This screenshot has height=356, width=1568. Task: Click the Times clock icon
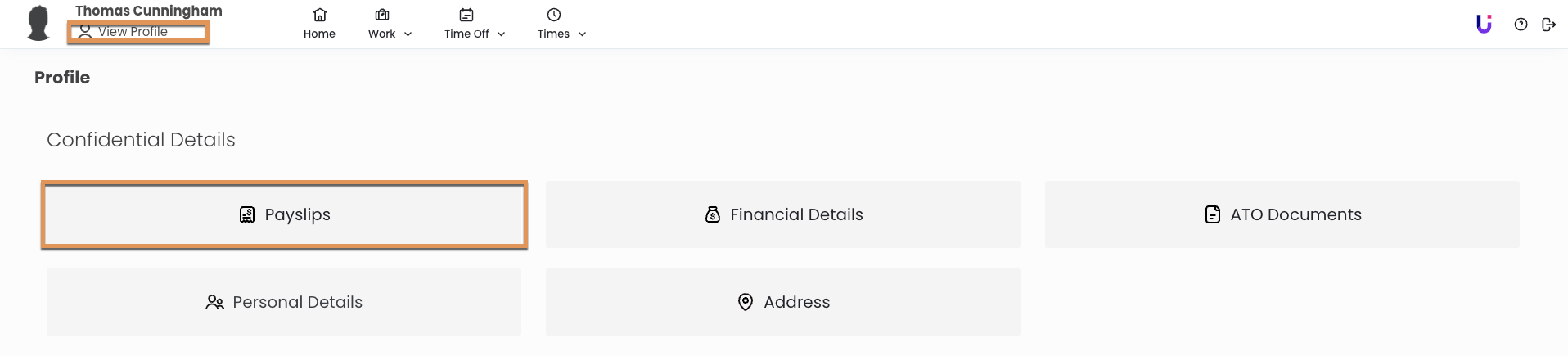tap(554, 15)
